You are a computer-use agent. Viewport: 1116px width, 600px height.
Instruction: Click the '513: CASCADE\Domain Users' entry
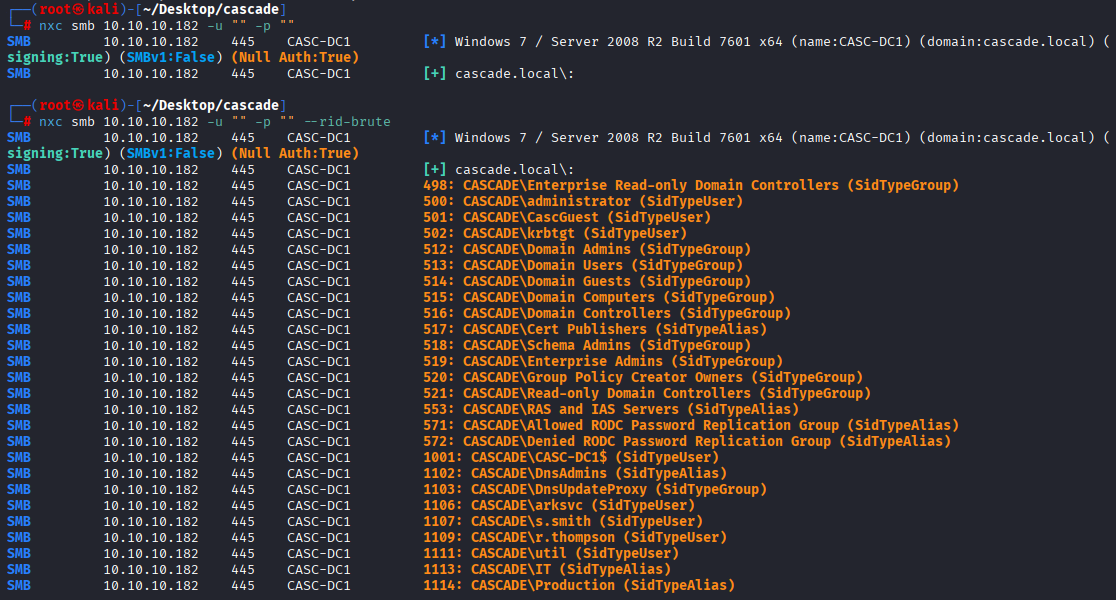coord(583,265)
